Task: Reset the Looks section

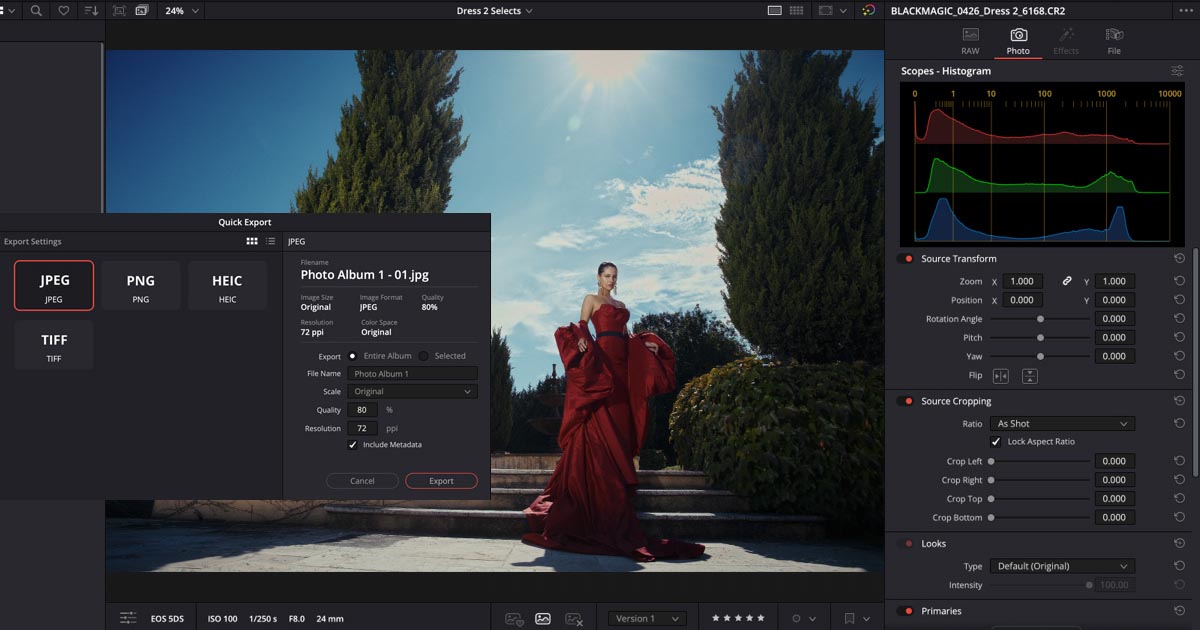Action: [1180, 544]
